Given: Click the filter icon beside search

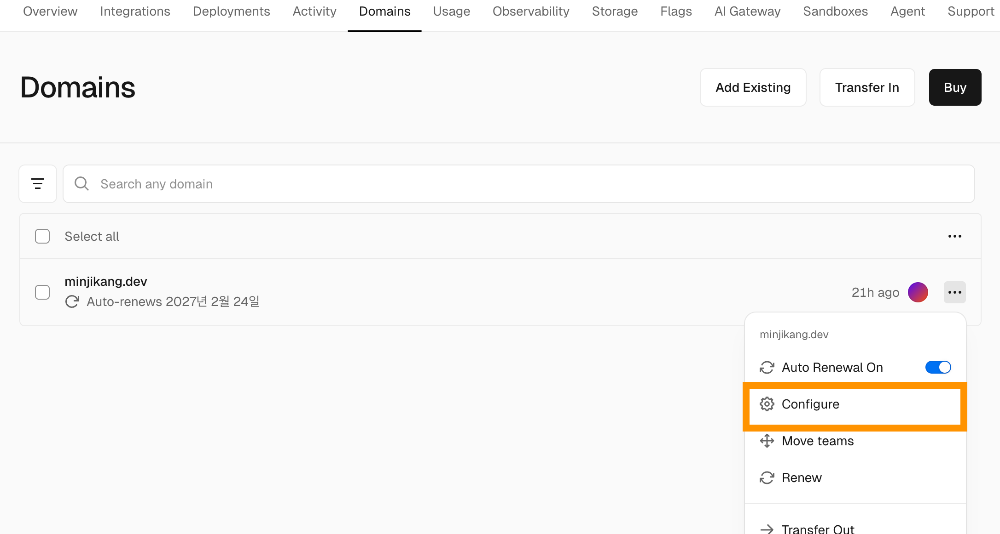Looking at the screenshot, I should (x=37, y=184).
